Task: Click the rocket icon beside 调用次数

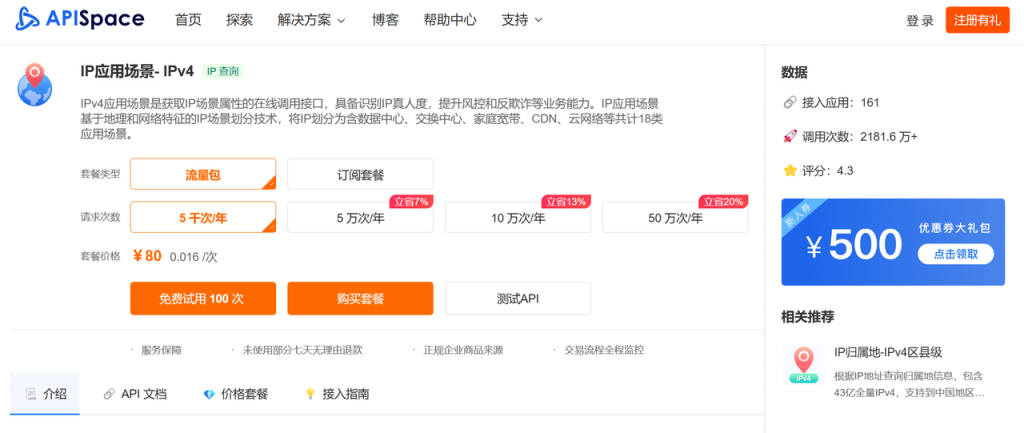Action: [x=790, y=136]
